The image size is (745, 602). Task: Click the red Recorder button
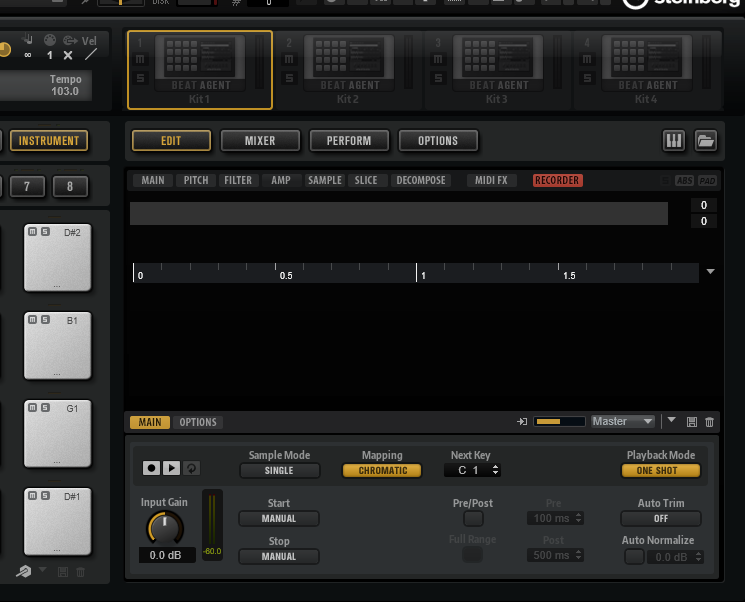[x=557, y=181]
